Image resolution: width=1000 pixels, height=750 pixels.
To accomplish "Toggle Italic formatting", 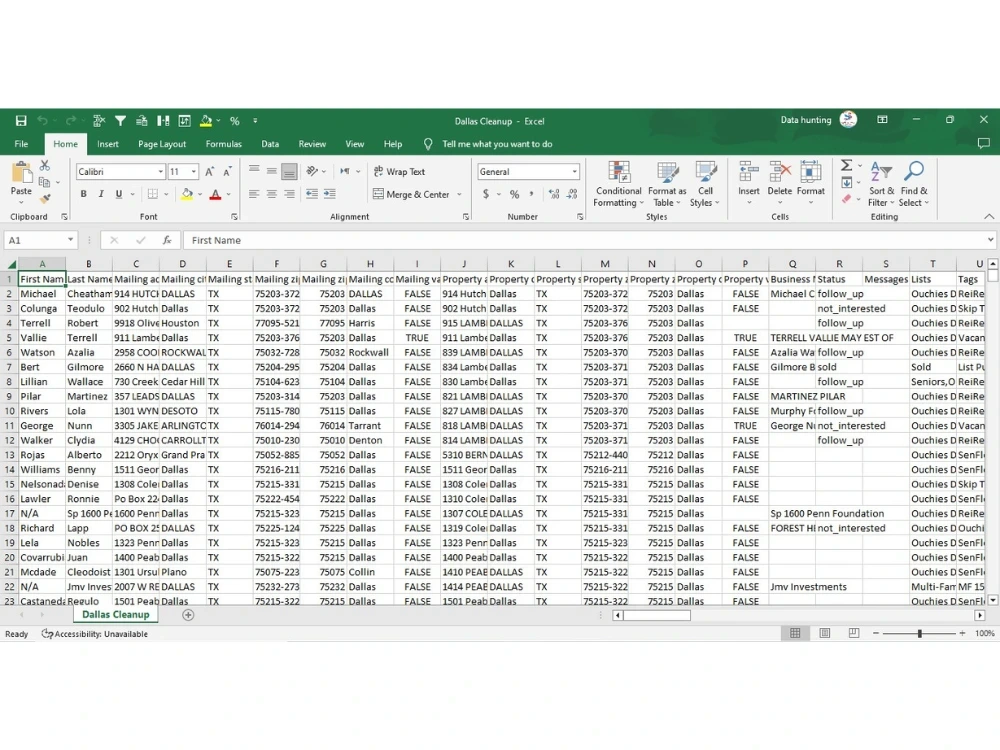I will click(101, 194).
